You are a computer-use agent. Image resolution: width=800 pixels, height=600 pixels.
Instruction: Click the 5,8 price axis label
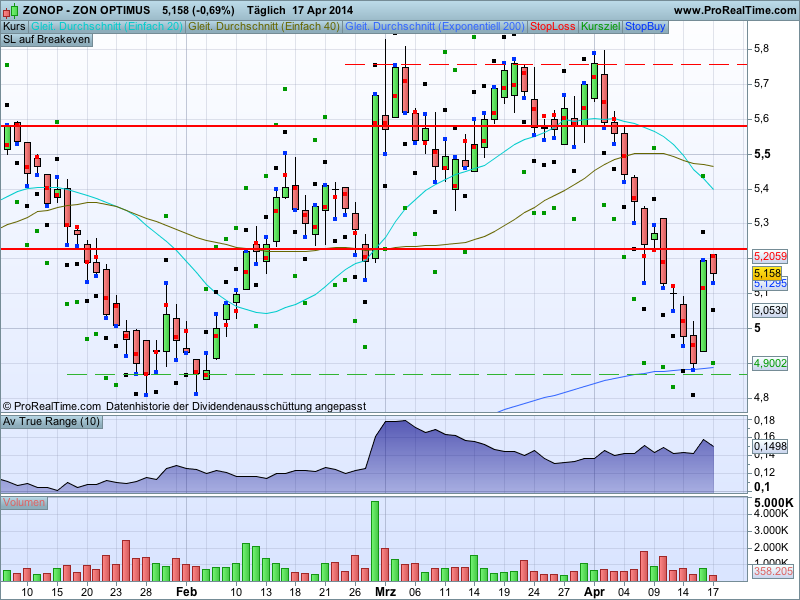(x=761, y=48)
